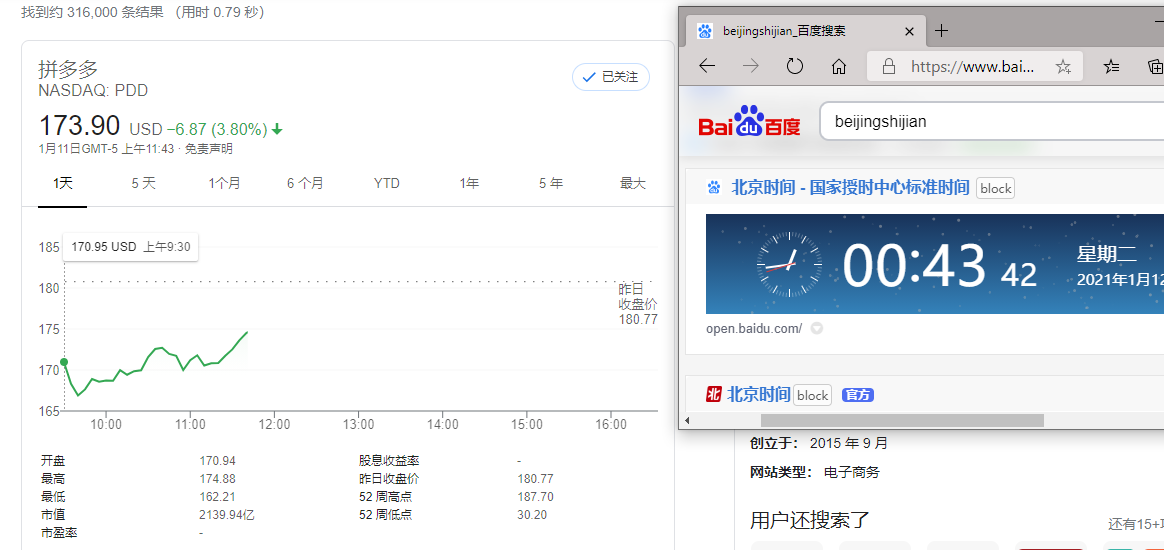Image resolution: width=1164 pixels, height=550 pixels.
Task: Click the 最高 value 174.88
Action: coord(218,479)
